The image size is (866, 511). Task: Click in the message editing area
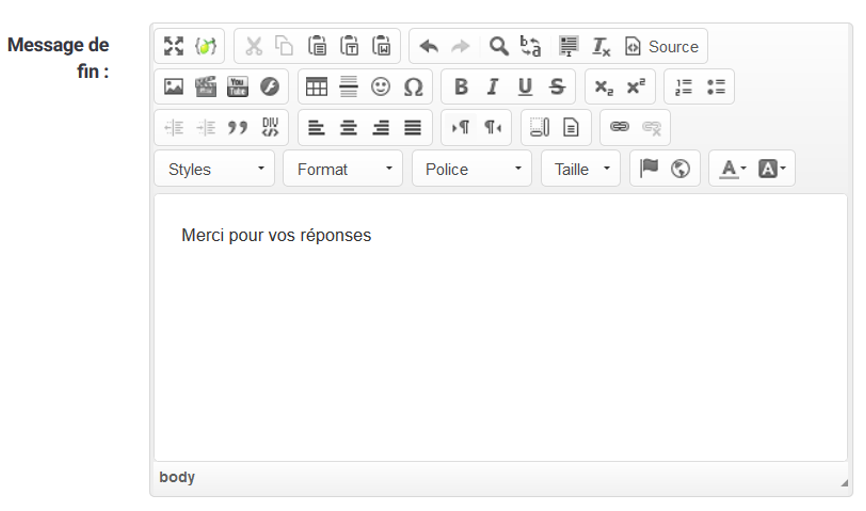500,327
